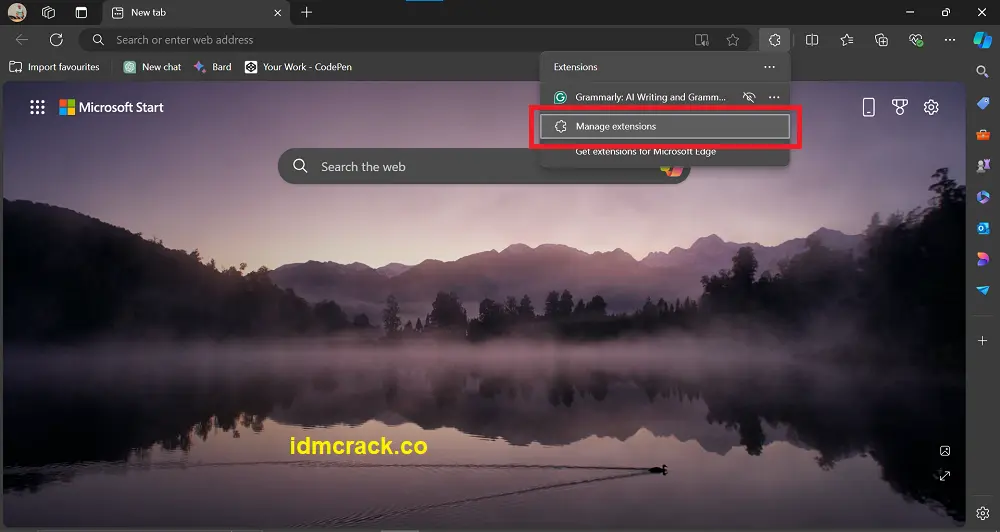This screenshot has width=1000, height=532.
Task: Refresh the page
Action: pos(56,40)
